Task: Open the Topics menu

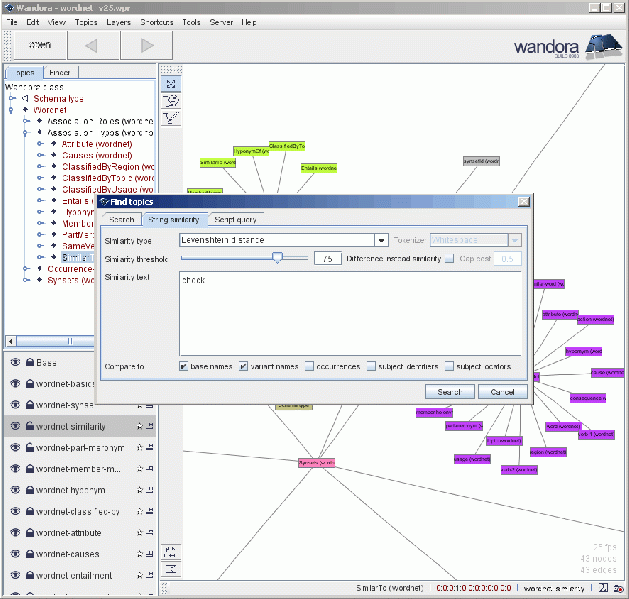Action: 86,21
